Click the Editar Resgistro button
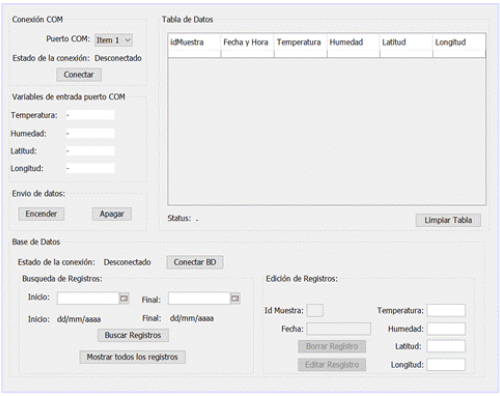The height and width of the screenshot is (396, 500). (332, 365)
